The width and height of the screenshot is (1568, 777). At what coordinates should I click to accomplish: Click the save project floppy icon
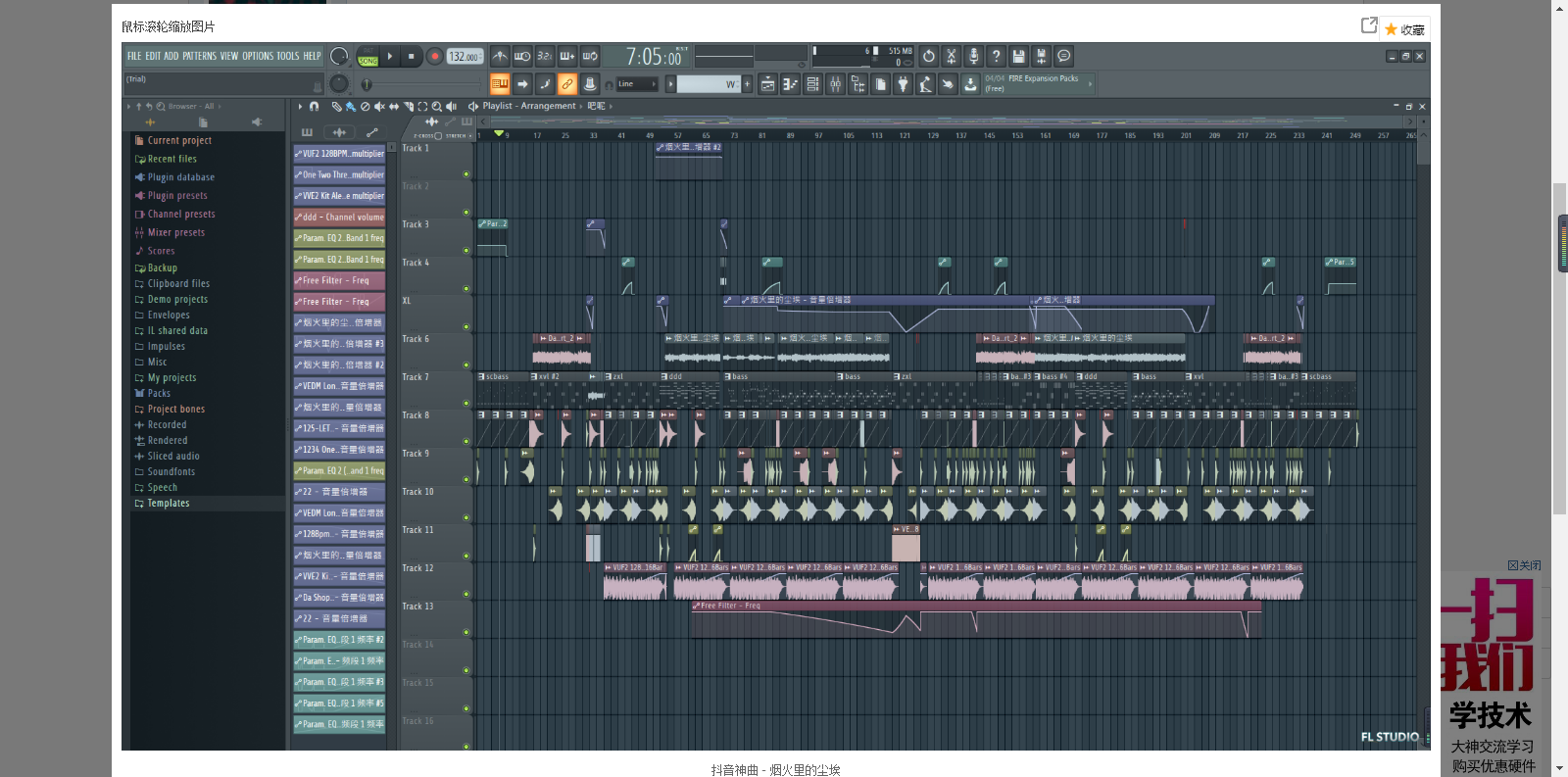click(1018, 57)
